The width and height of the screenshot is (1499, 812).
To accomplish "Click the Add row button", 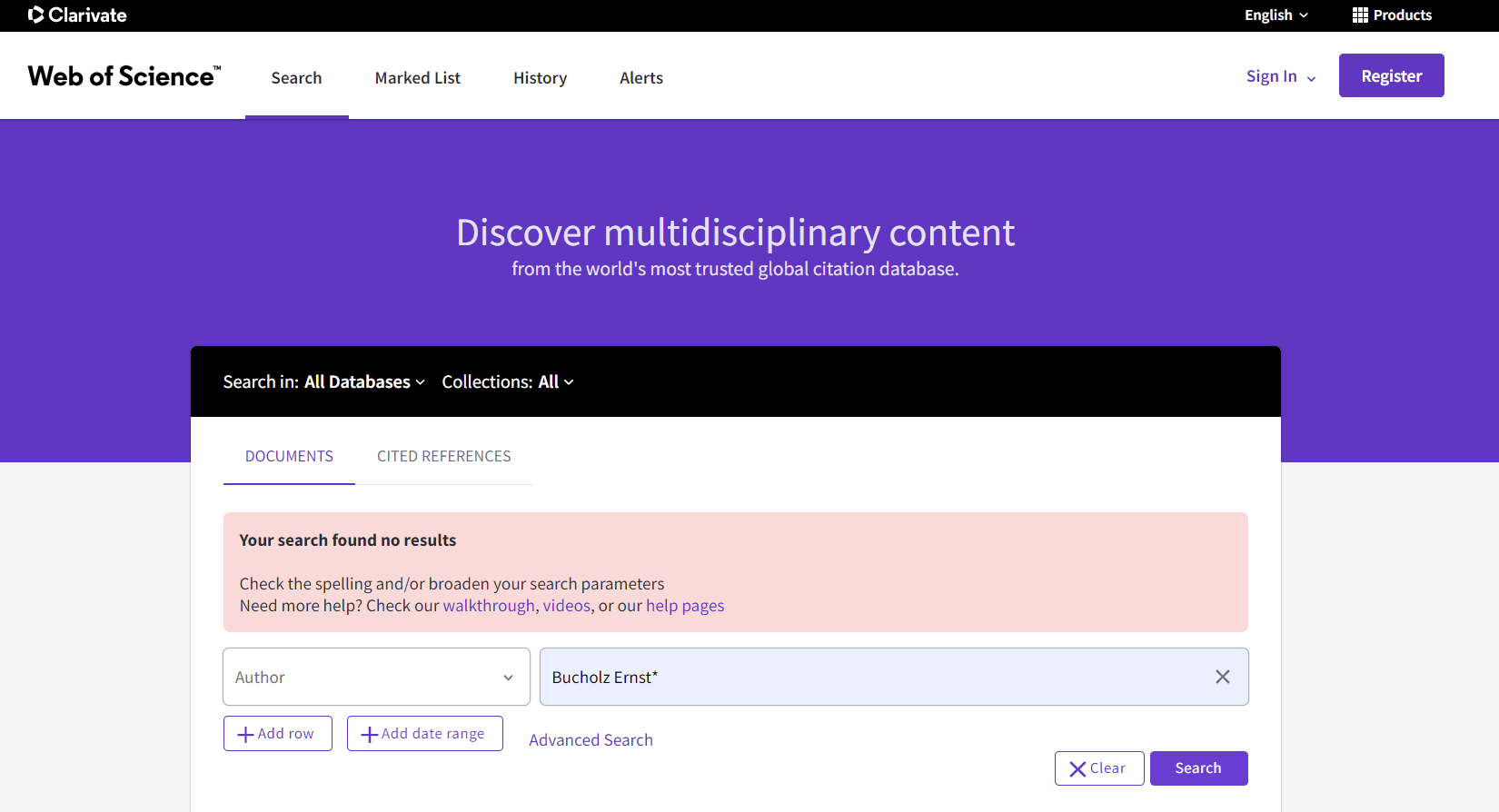I will (x=277, y=734).
